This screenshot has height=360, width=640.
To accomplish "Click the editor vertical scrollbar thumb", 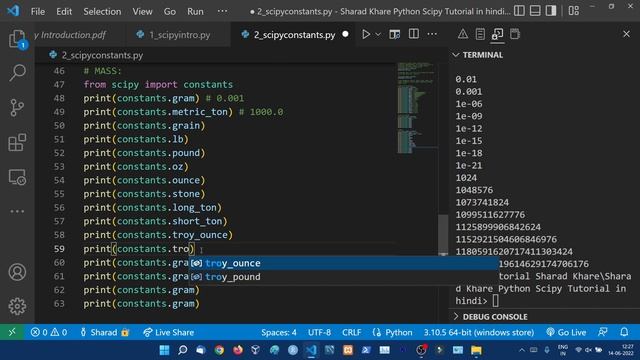I will click(443, 234).
